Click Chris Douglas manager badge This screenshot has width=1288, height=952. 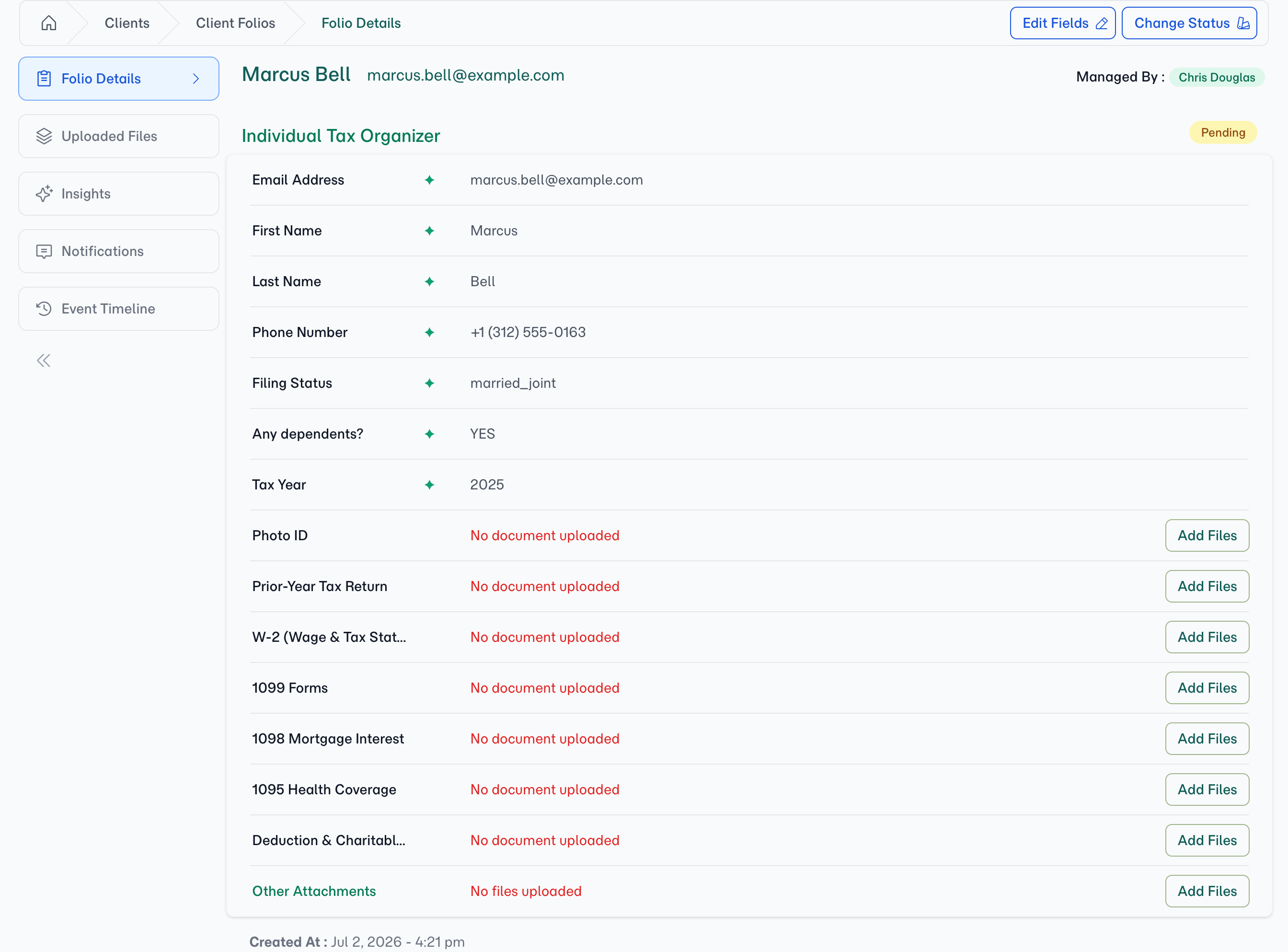coord(1217,77)
